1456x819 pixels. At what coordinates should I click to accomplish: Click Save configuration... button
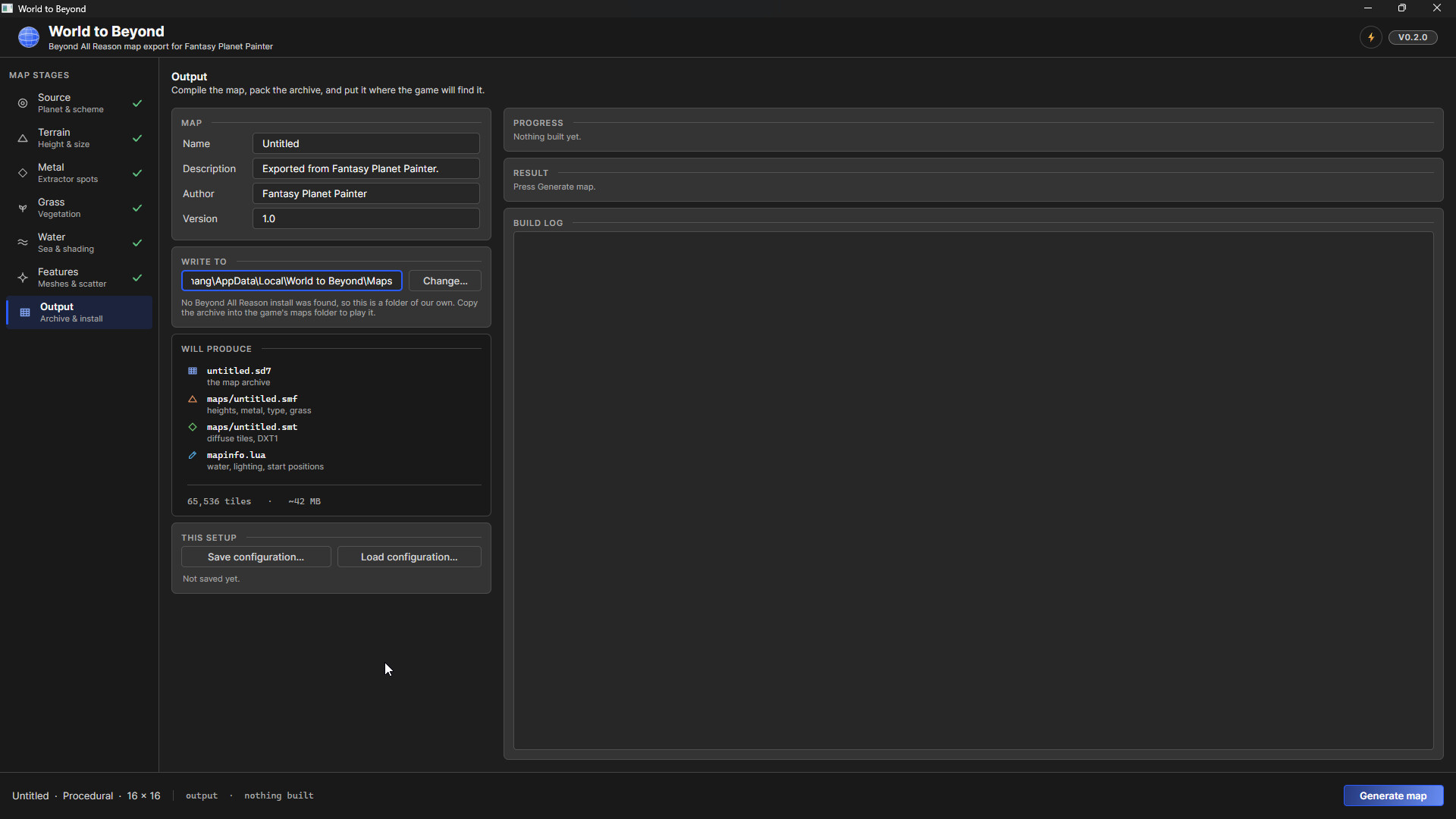[256, 557]
